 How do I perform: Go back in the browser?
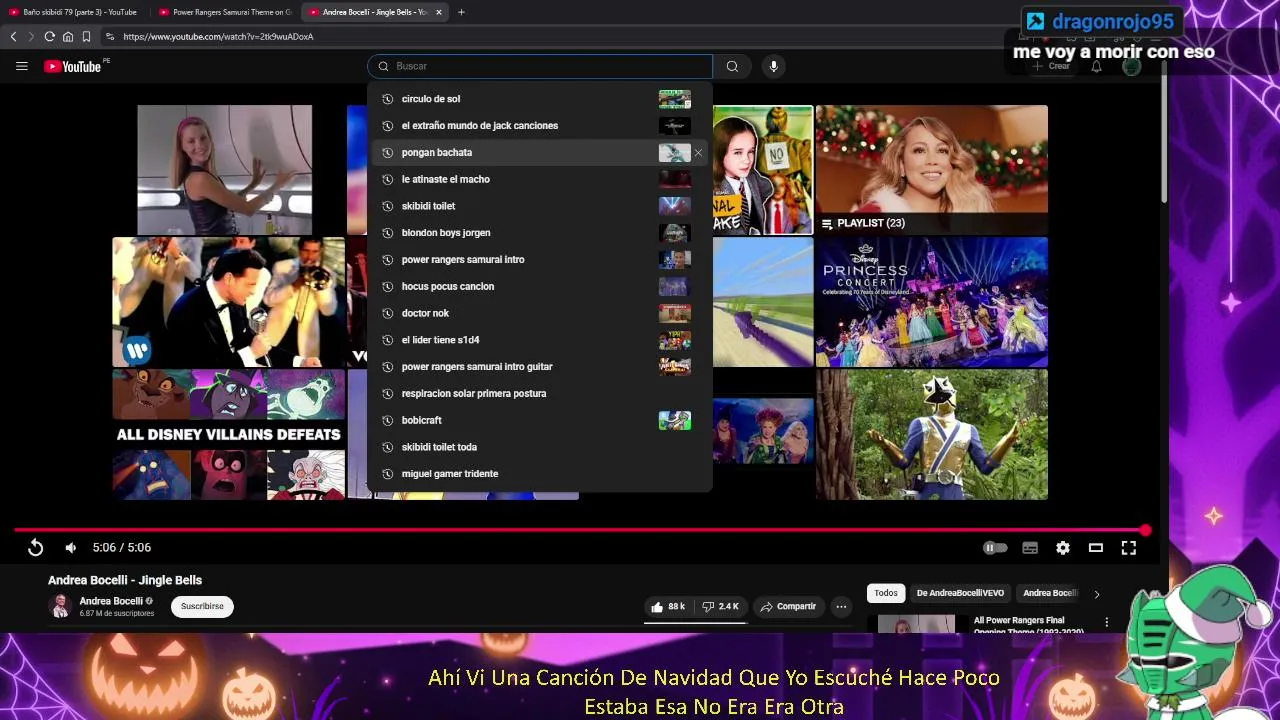[13, 36]
